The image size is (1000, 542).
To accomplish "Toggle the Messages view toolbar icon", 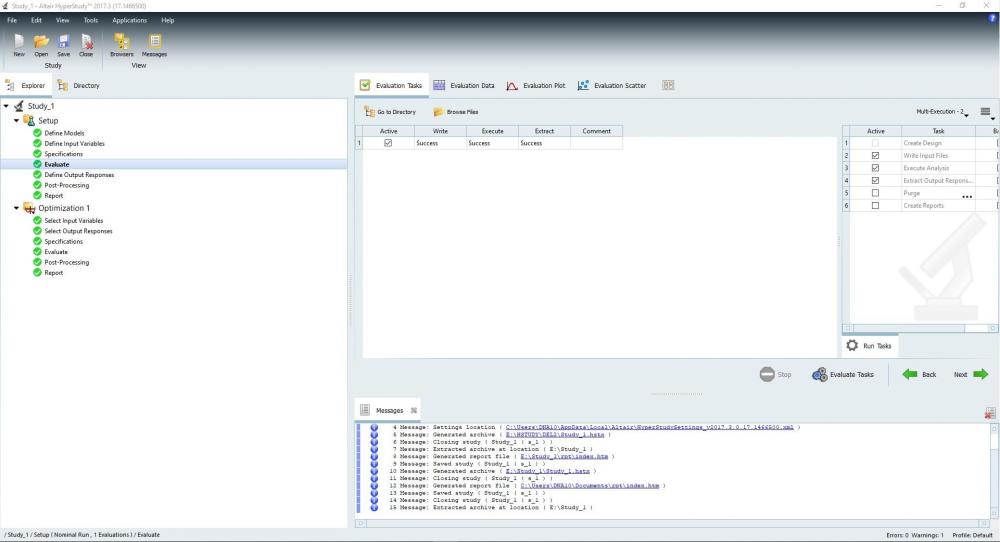I will pos(154,41).
